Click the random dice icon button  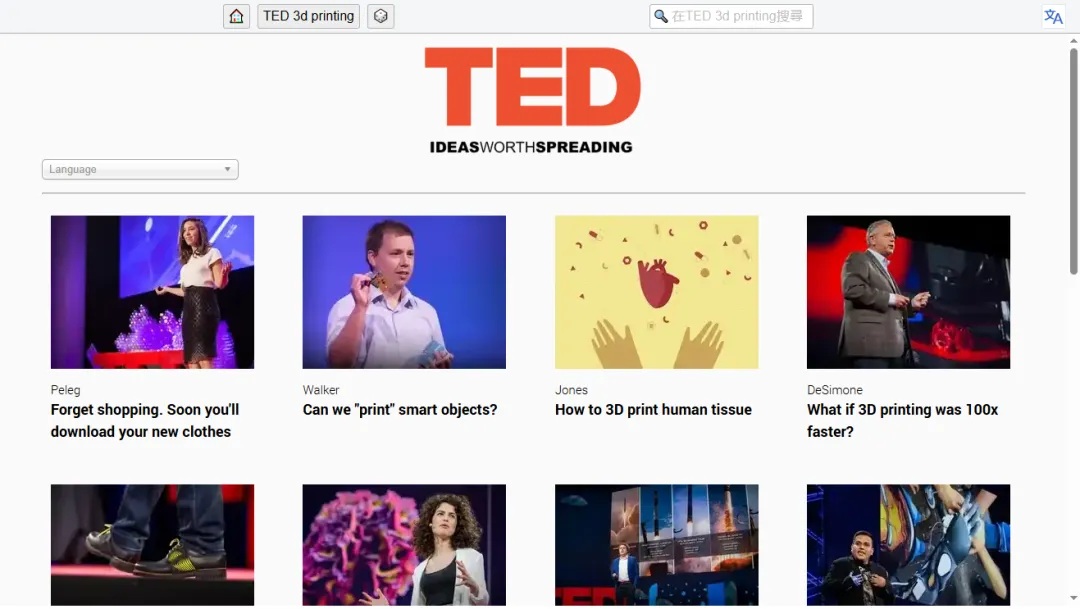click(380, 16)
